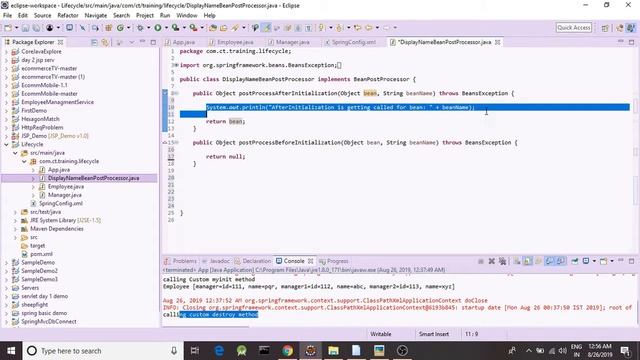Click the Windows taskbar search box
The image size is (640, 360).
click(x=102, y=351)
